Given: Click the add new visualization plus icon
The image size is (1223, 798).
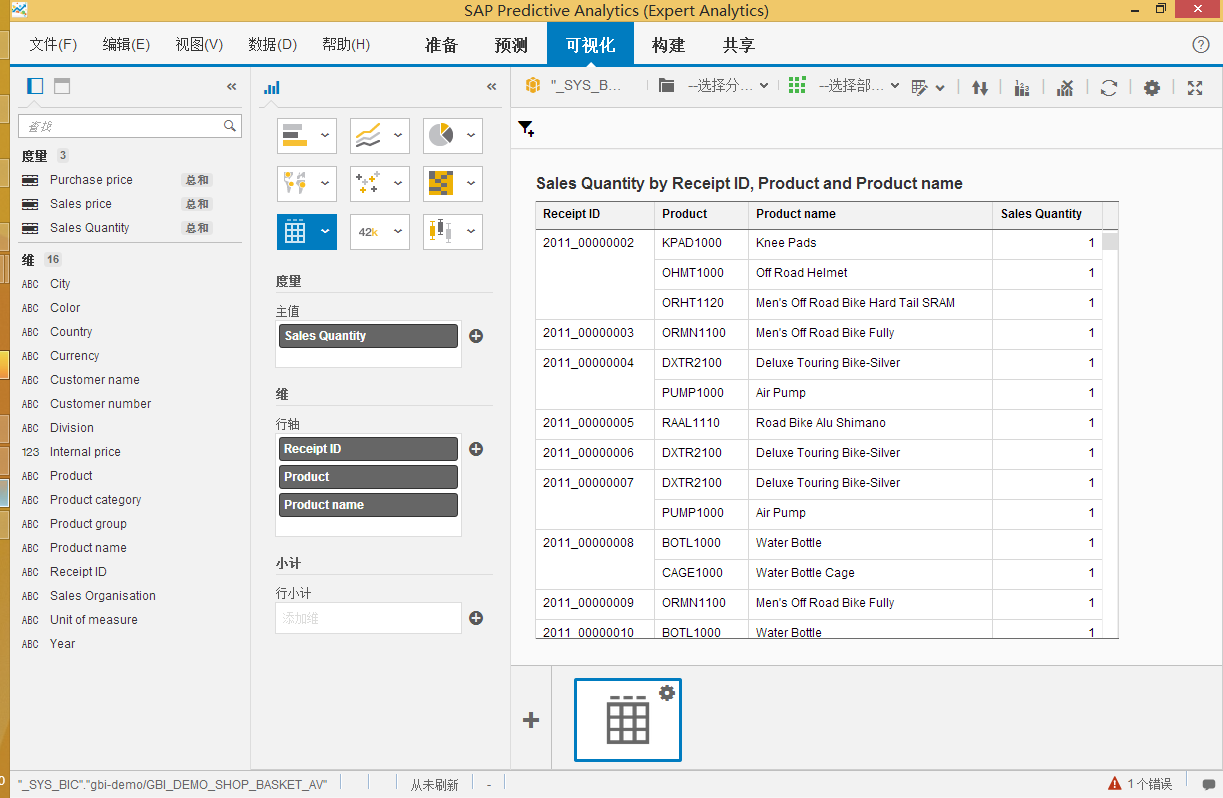Looking at the screenshot, I should pos(531,720).
